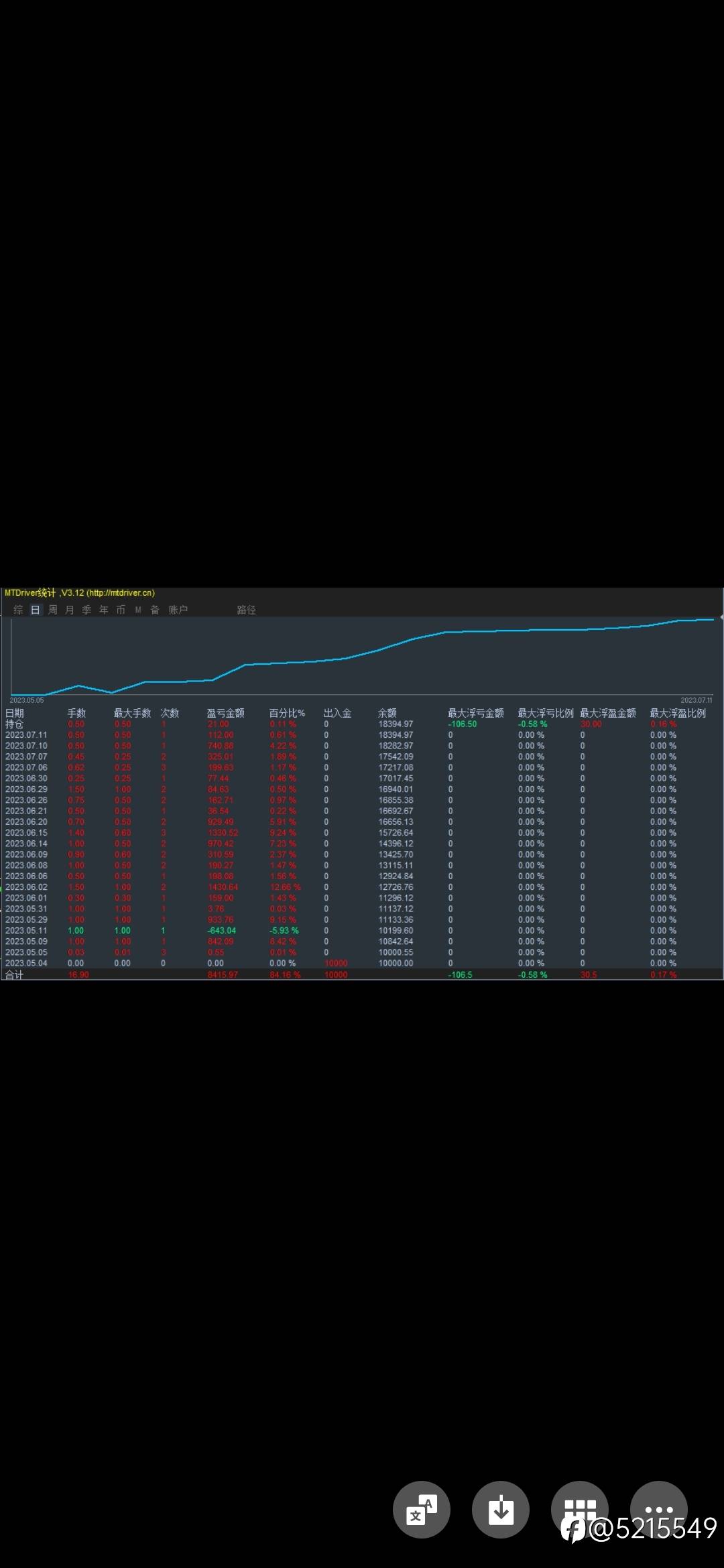Open the 账户 account tab
724x1568 pixels.
(x=178, y=610)
